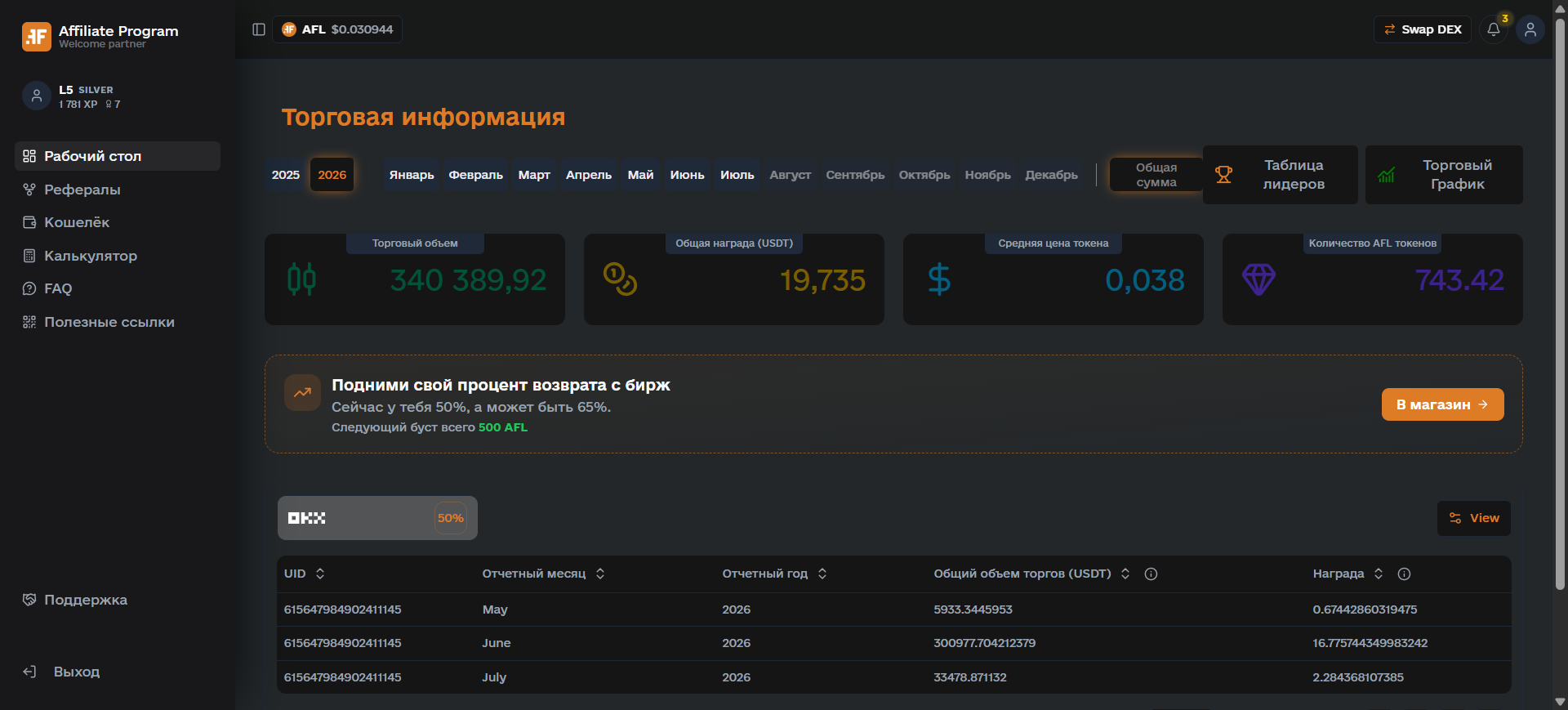The height and width of the screenshot is (710, 1568).
Task: Go to shop via В магазин
Action: point(1443,404)
